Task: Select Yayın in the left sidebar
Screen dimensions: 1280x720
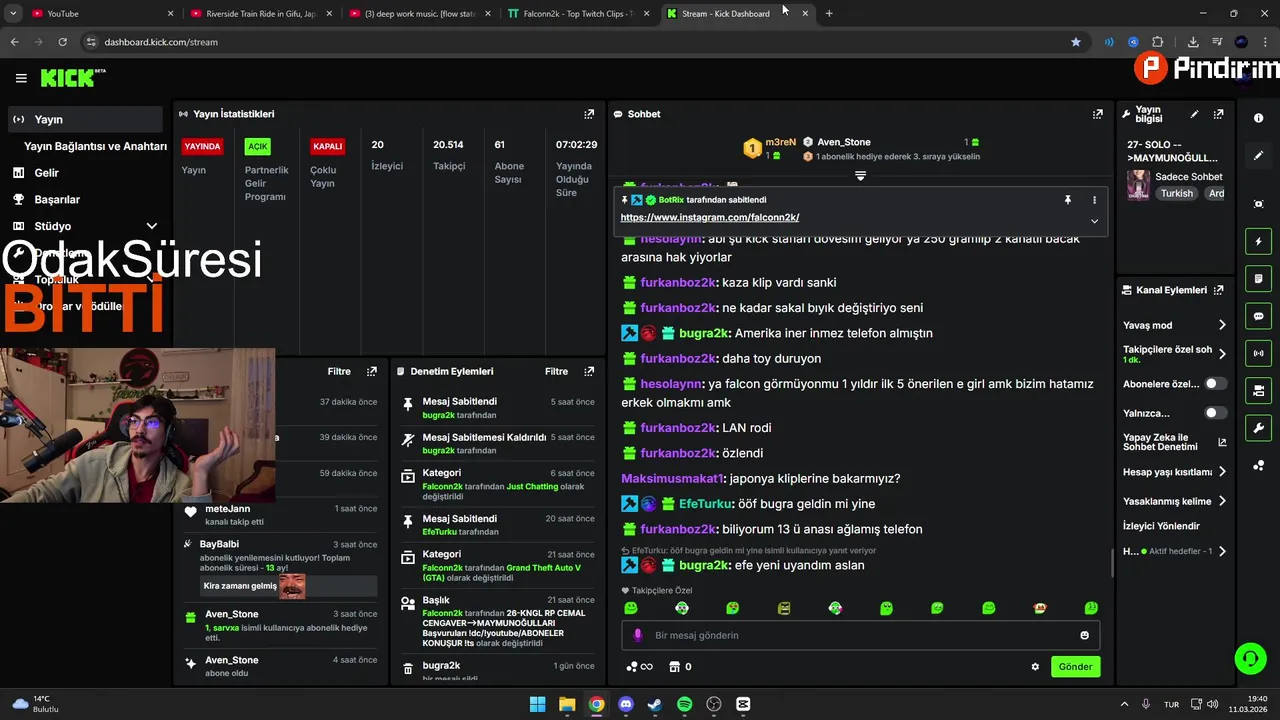Action: pos(84,119)
